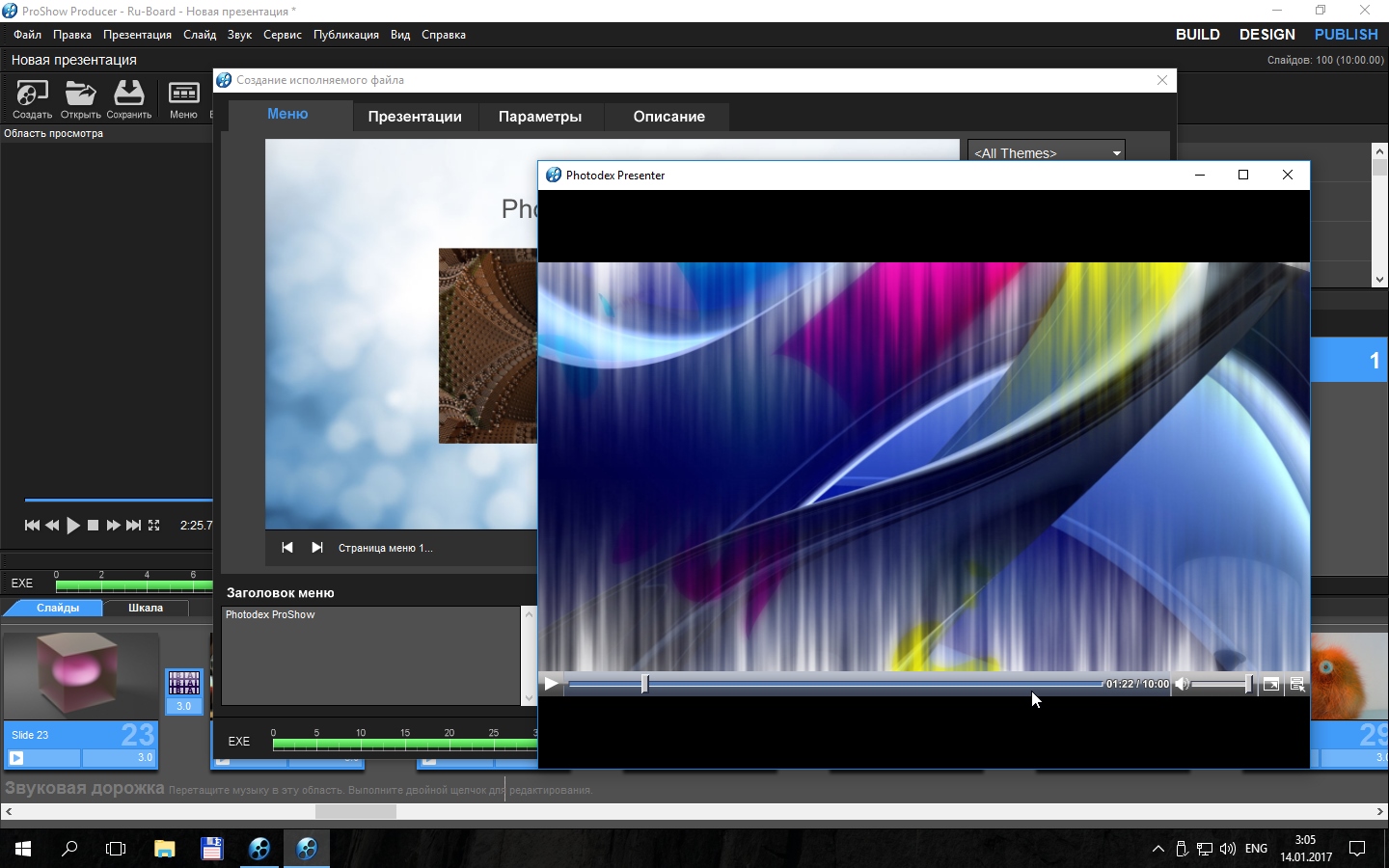Click ENG language indicator in tray

coord(1256,849)
